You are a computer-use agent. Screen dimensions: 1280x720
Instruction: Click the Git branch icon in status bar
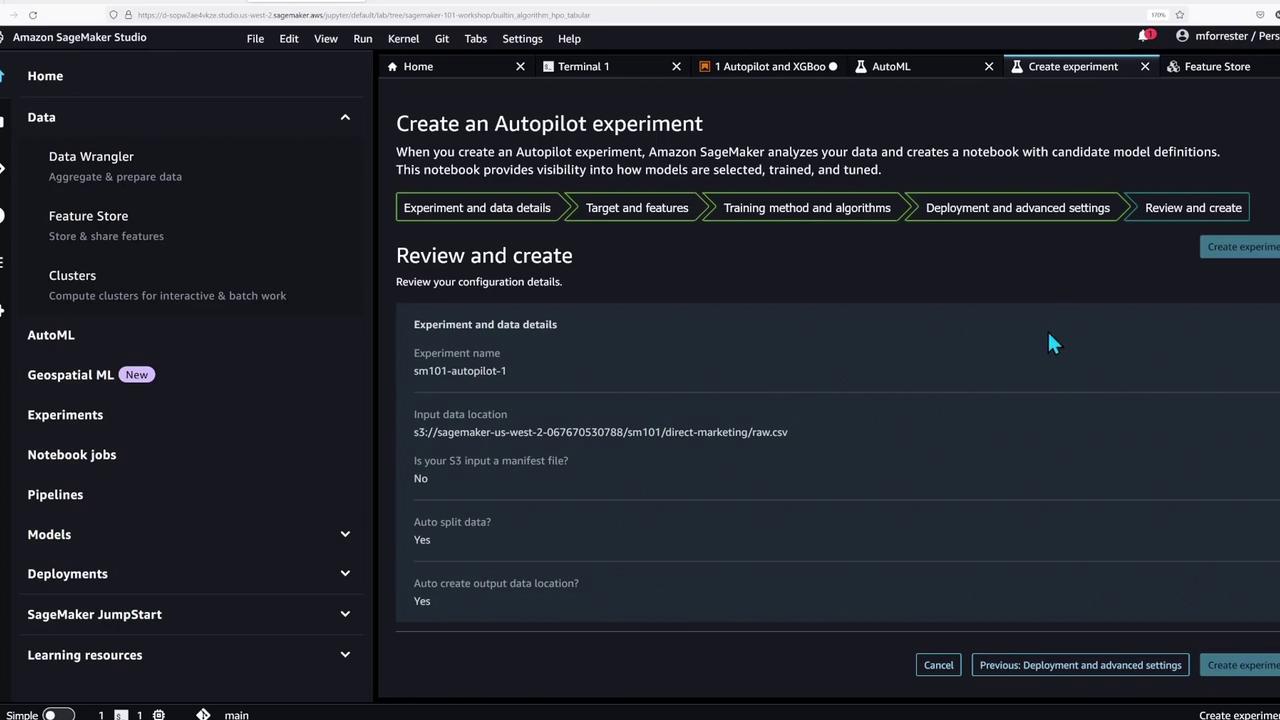[203, 714]
